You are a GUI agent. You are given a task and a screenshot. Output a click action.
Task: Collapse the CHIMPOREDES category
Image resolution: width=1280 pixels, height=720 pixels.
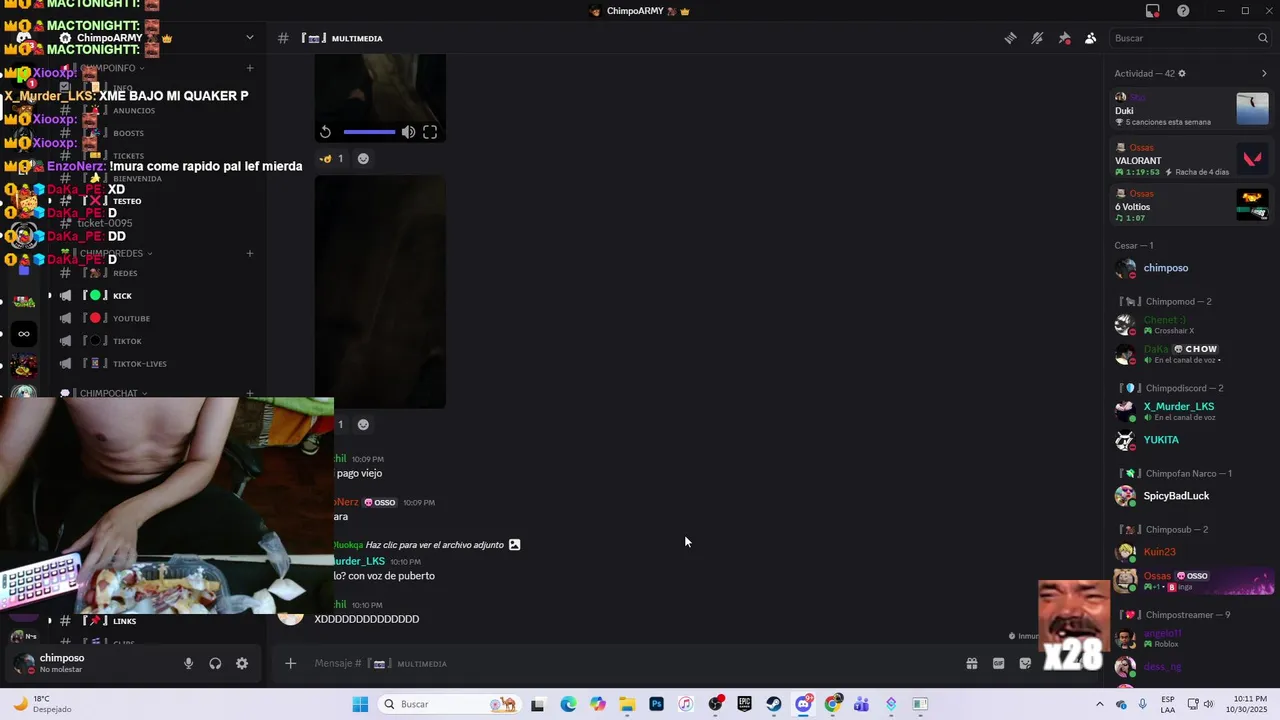pos(112,253)
